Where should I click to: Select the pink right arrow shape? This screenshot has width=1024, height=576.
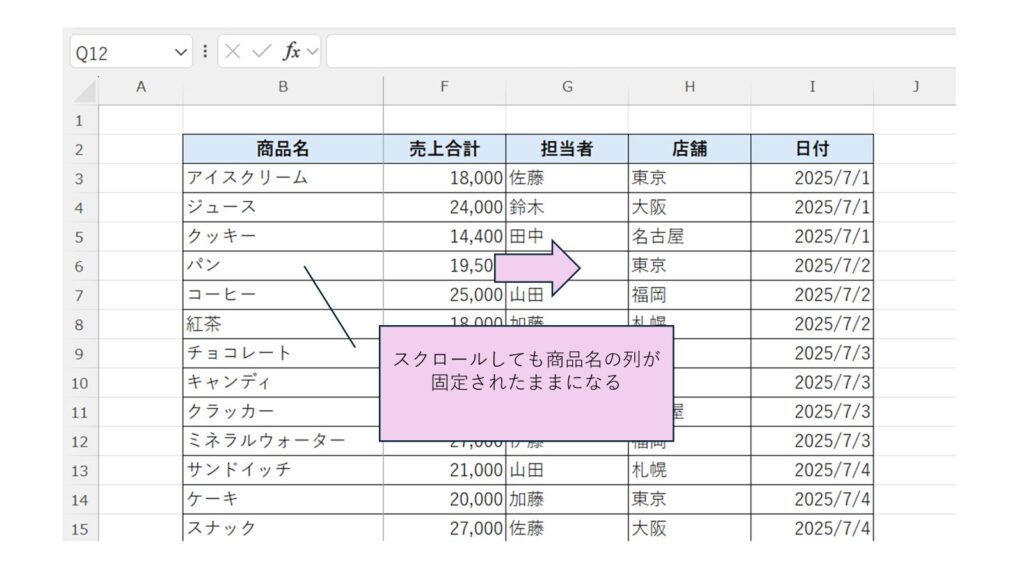pos(538,266)
